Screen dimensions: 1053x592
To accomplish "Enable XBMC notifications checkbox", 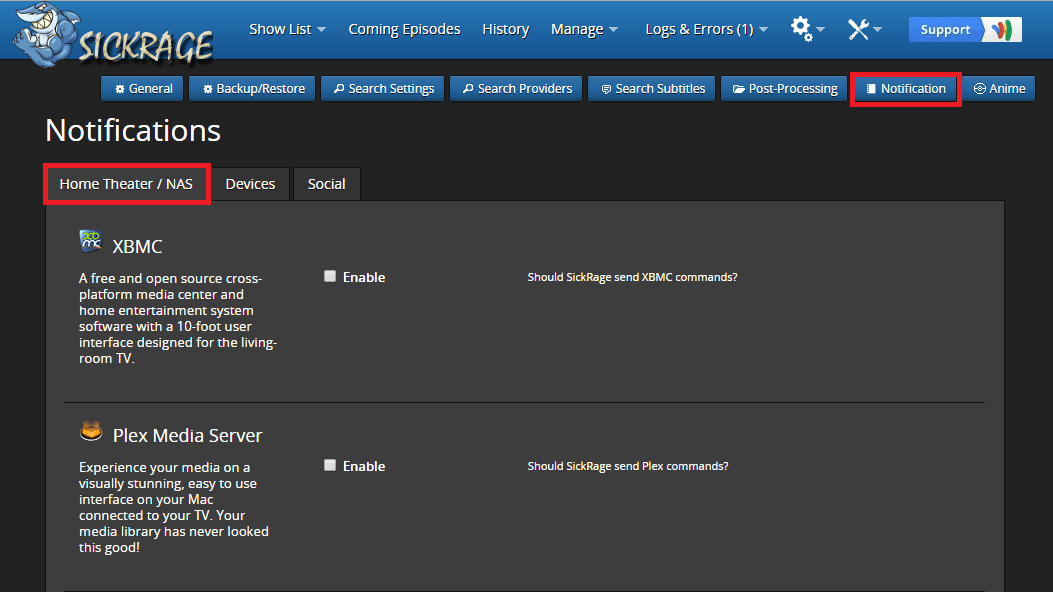I will click(330, 277).
